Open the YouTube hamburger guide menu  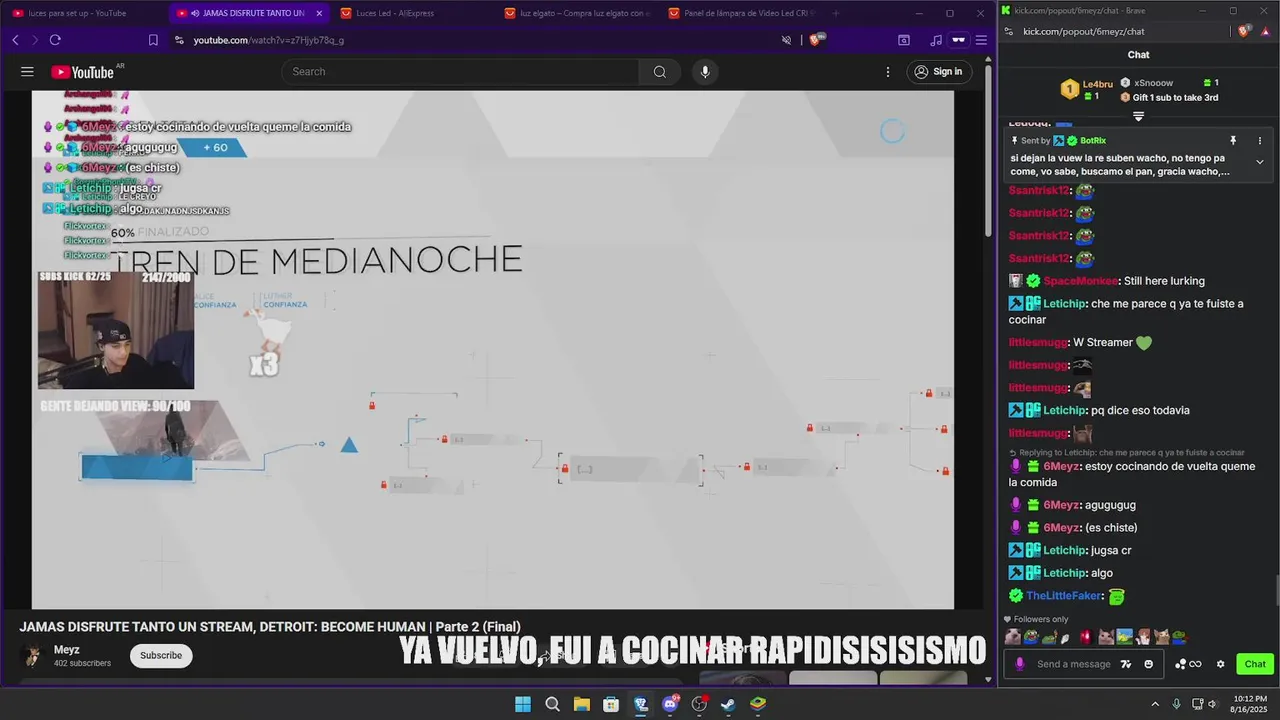click(27, 72)
